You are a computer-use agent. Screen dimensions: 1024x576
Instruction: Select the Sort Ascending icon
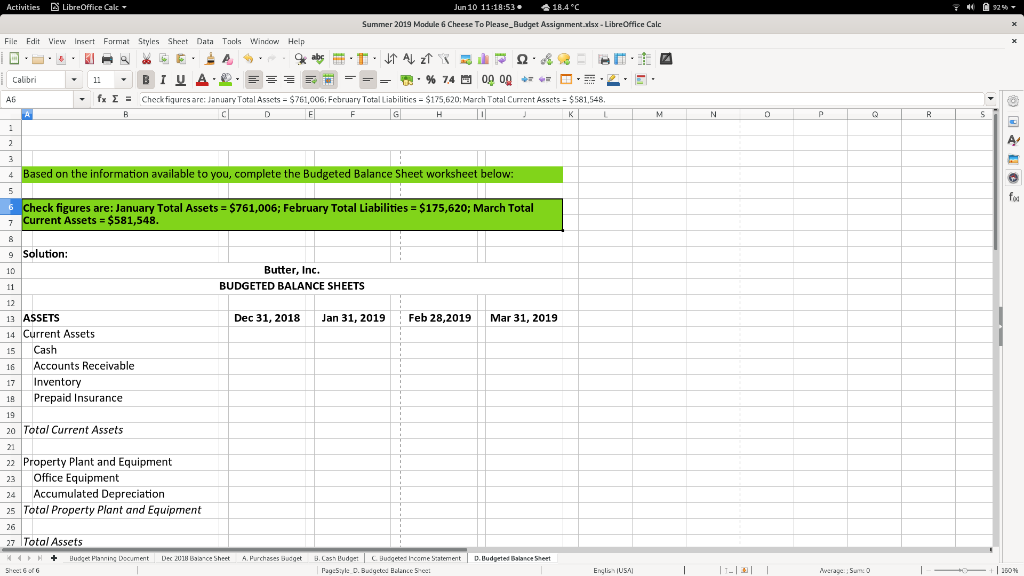[409, 59]
